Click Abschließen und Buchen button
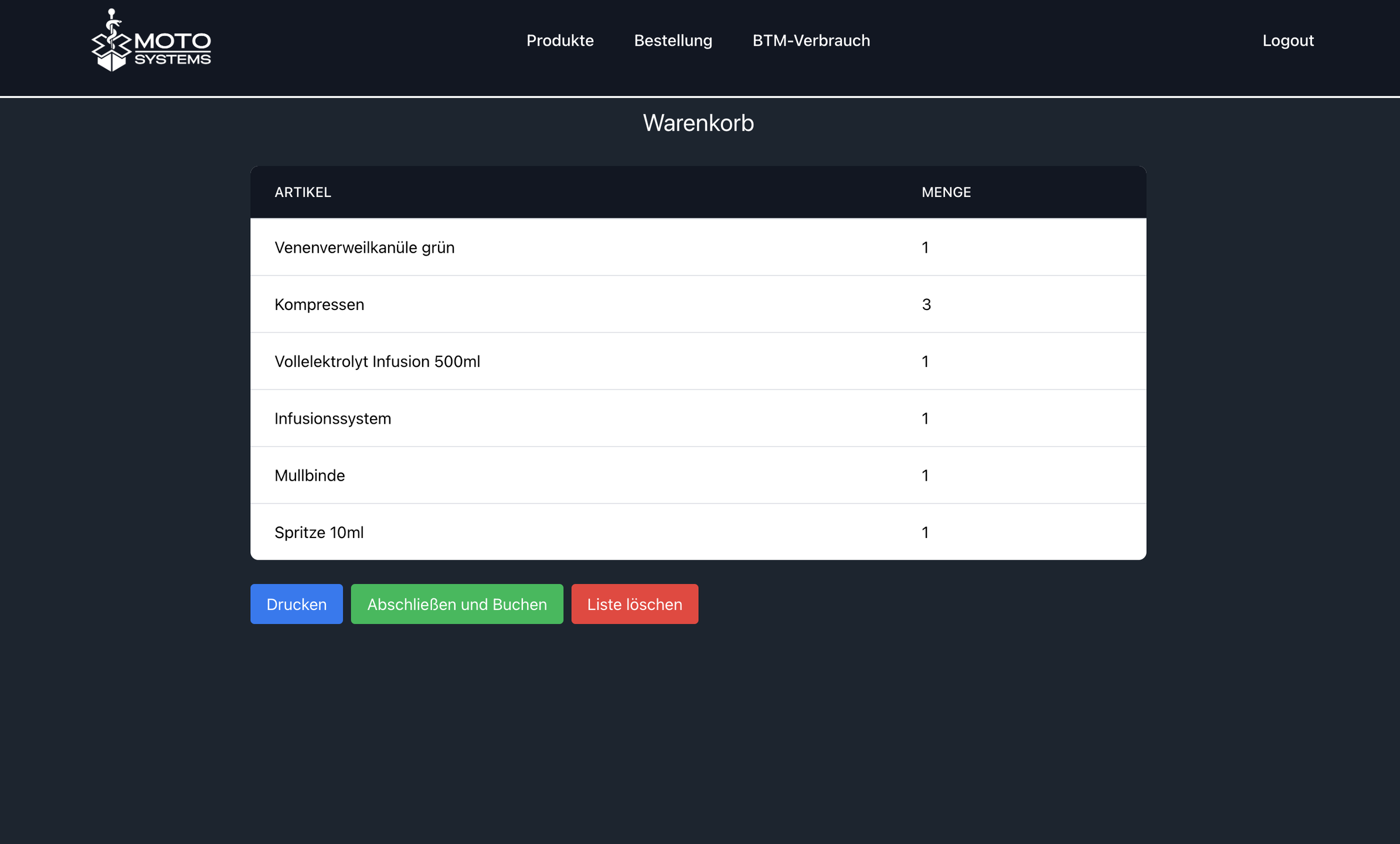This screenshot has width=1400, height=844. 457,604
